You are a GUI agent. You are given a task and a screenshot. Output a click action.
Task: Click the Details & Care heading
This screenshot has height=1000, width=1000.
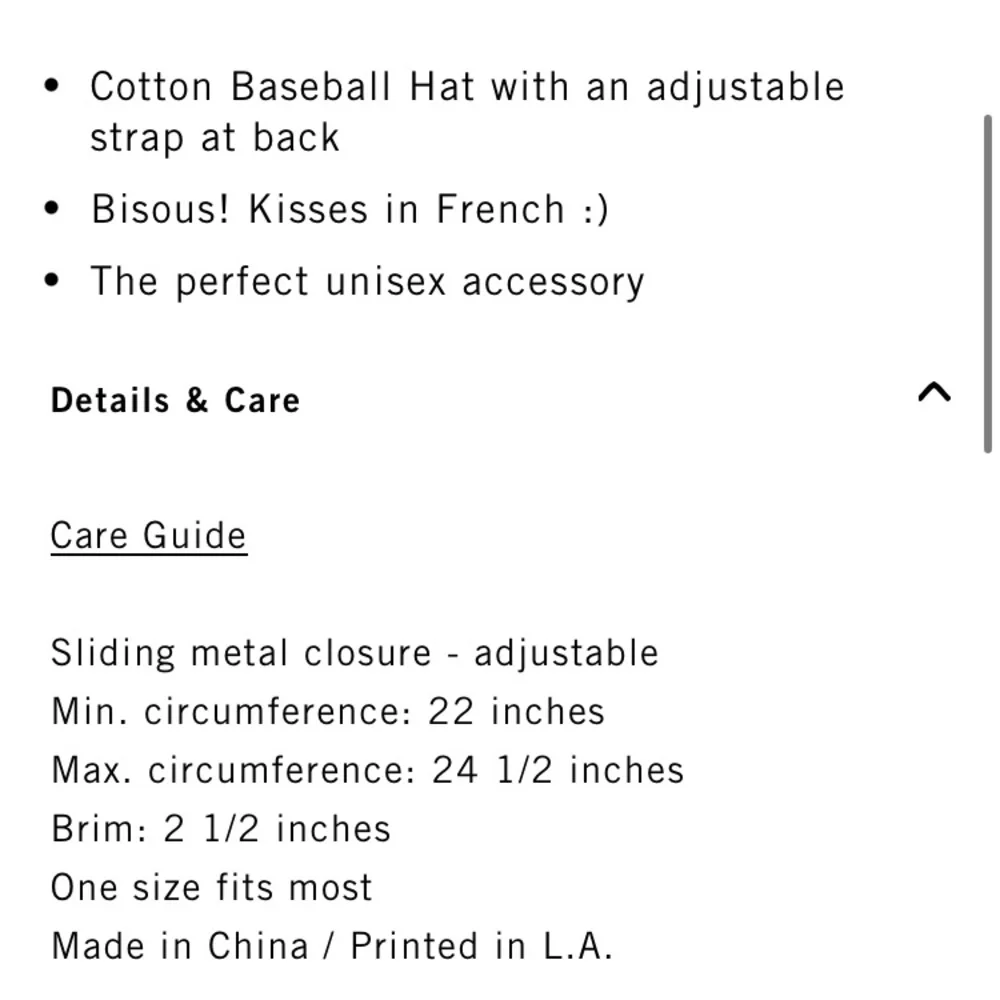[175, 400]
